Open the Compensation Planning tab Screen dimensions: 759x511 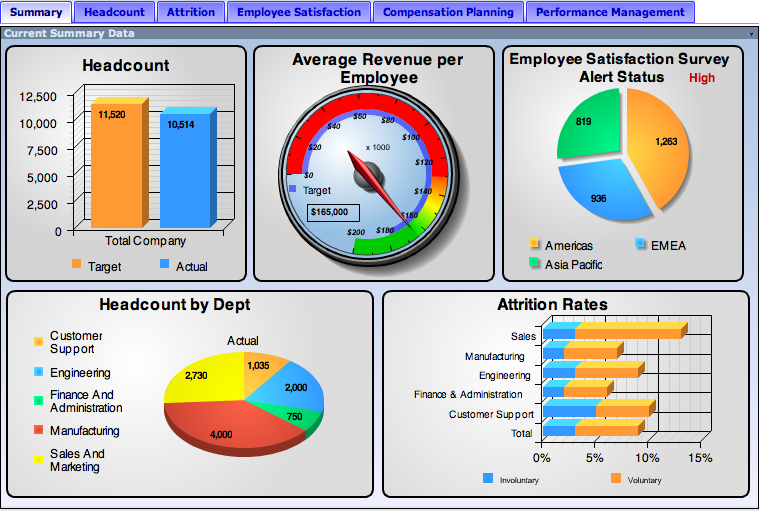coord(448,12)
